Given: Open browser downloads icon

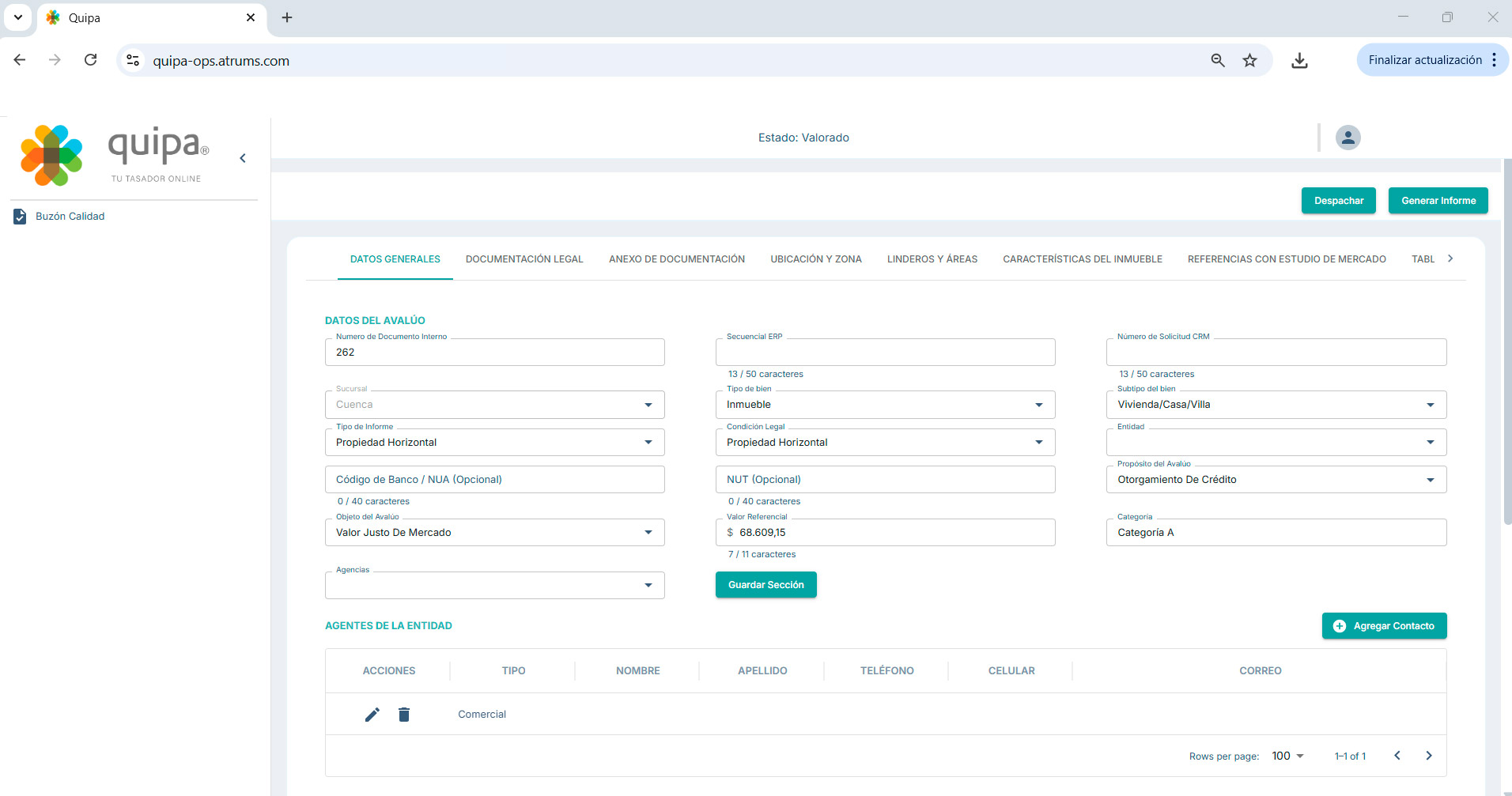Looking at the screenshot, I should [x=1299, y=61].
